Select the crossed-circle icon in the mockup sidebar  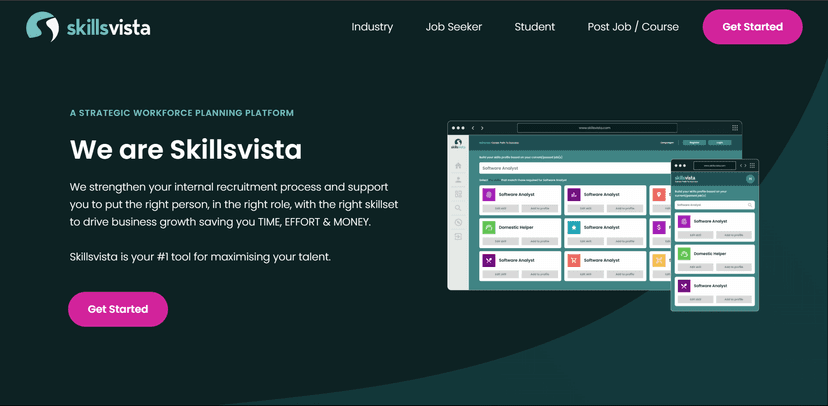(x=458, y=222)
